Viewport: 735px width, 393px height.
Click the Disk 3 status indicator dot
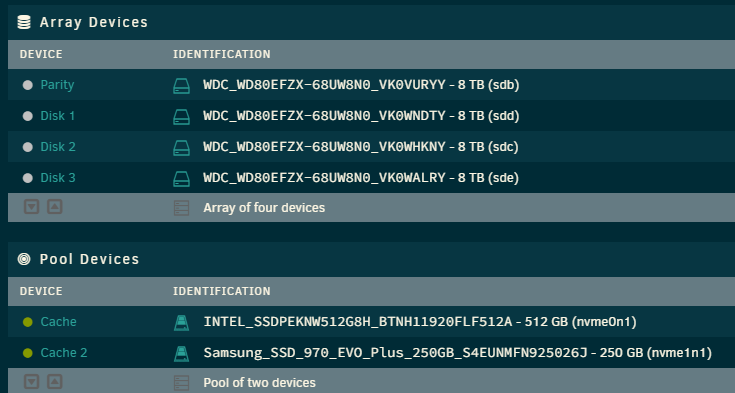click(28, 178)
